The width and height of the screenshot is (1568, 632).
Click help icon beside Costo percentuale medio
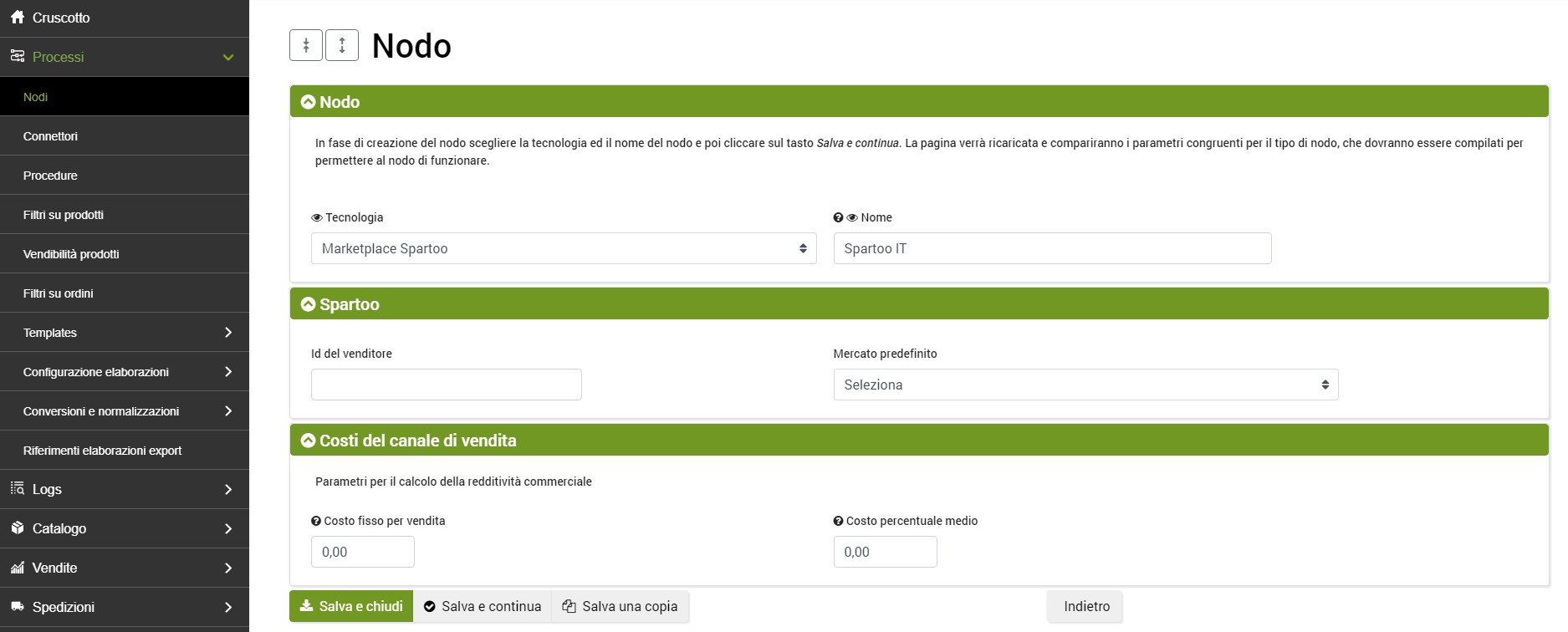click(838, 521)
